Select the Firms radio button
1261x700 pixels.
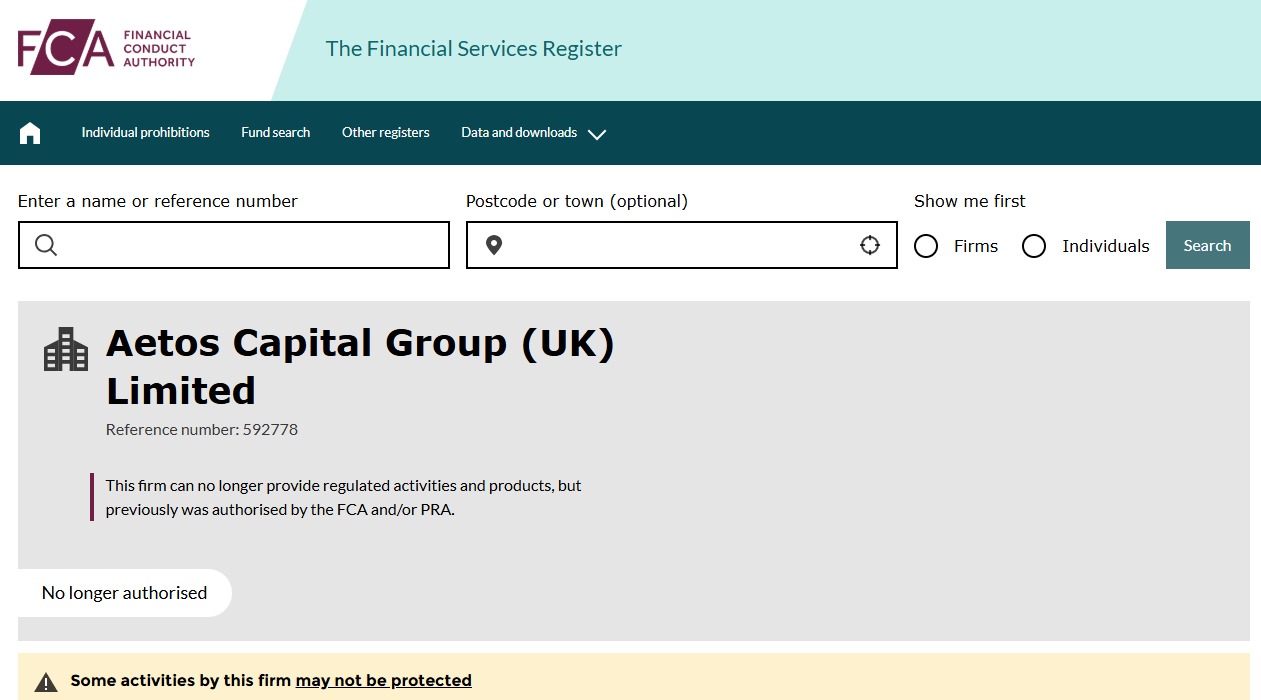pyautogui.click(x=926, y=246)
